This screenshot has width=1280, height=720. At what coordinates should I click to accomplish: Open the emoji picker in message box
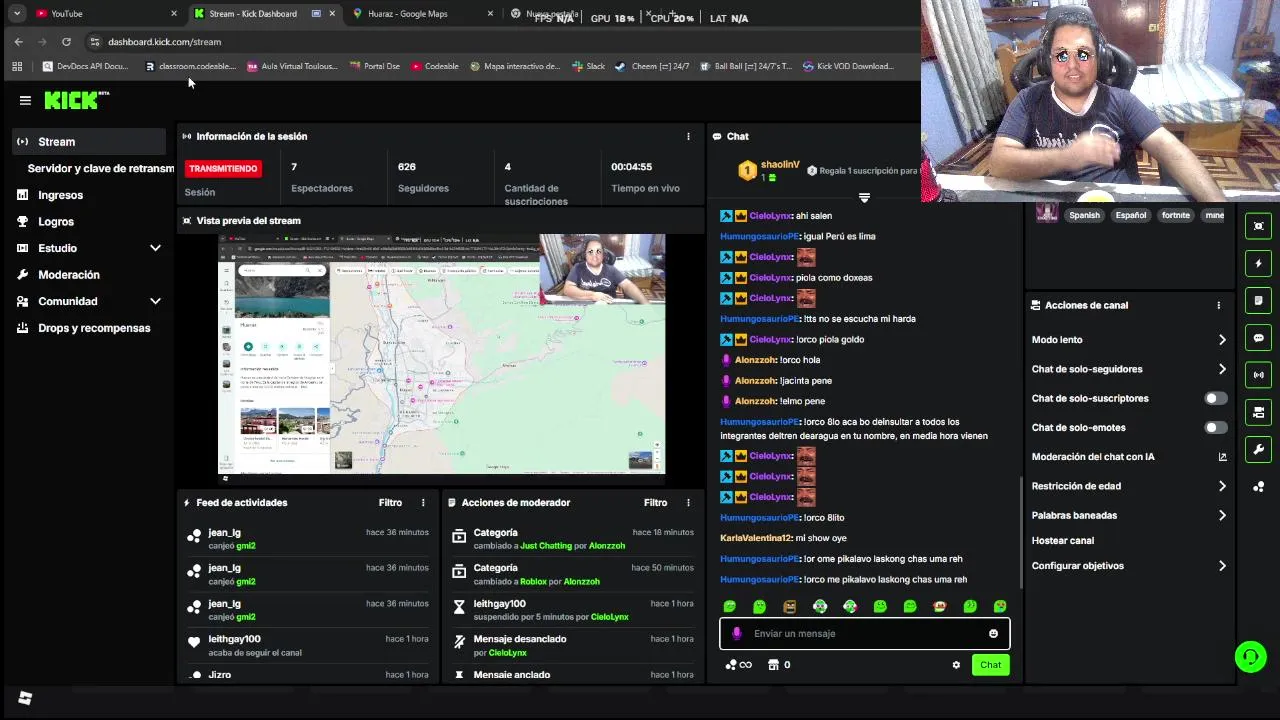point(993,633)
